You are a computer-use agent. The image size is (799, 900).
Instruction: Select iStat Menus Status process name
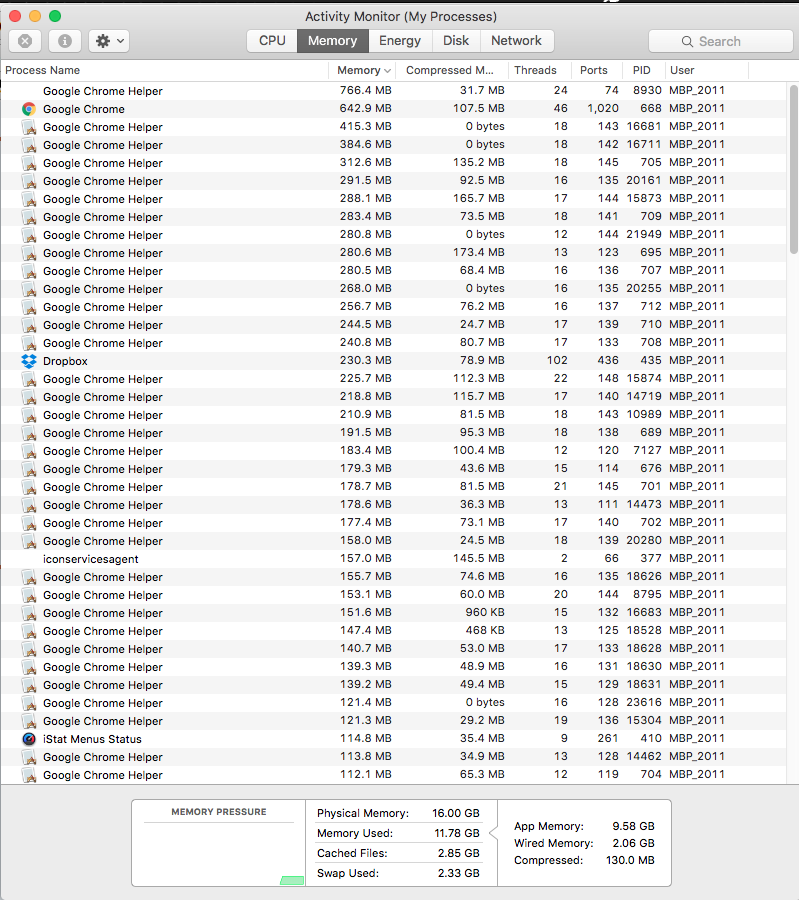tap(92, 739)
